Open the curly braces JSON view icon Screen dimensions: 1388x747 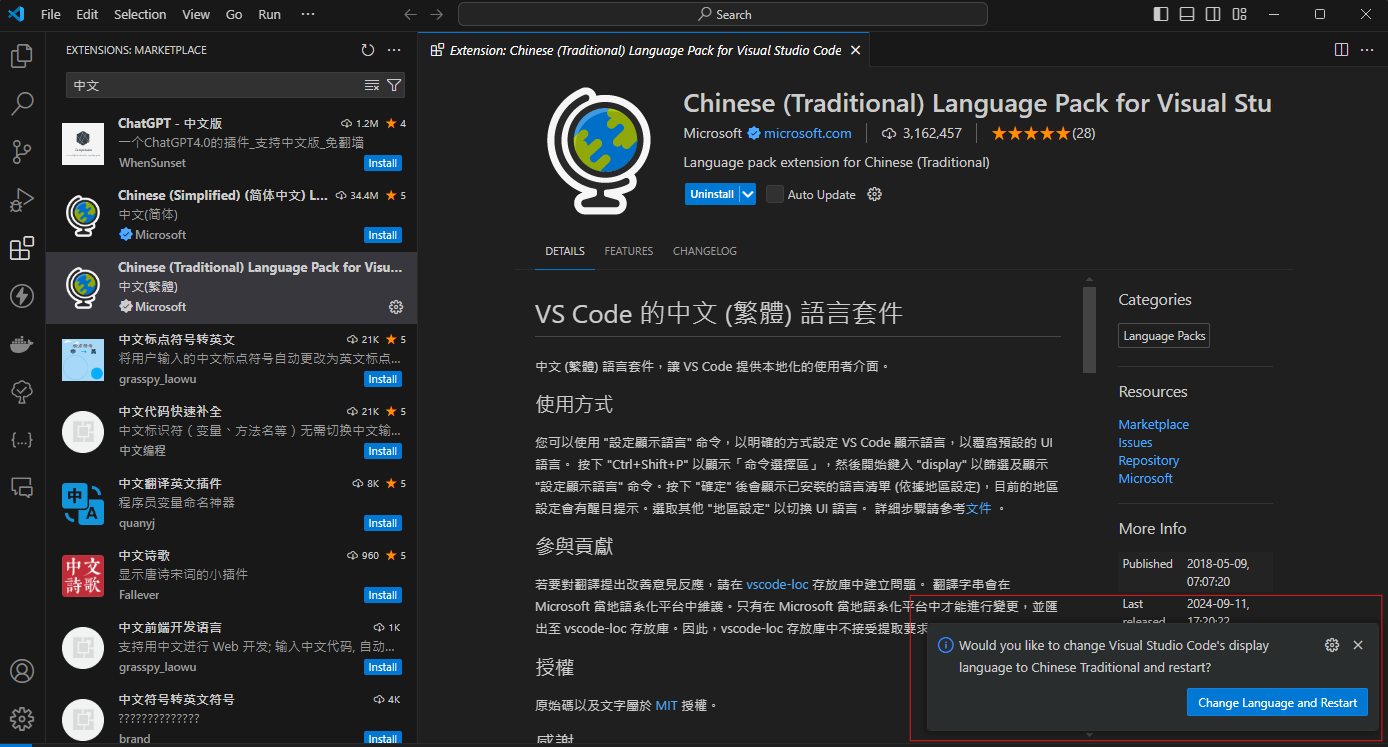click(x=22, y=439)
